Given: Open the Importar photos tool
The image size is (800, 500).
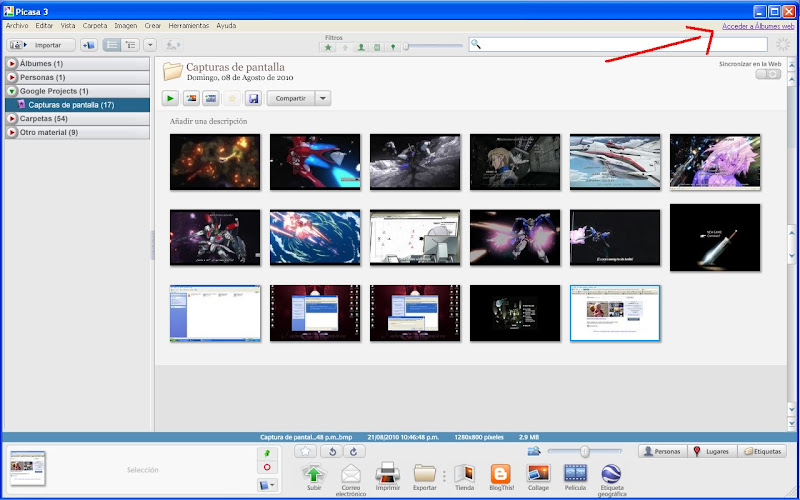Looking at the screenshot, I should coord(41,45).
